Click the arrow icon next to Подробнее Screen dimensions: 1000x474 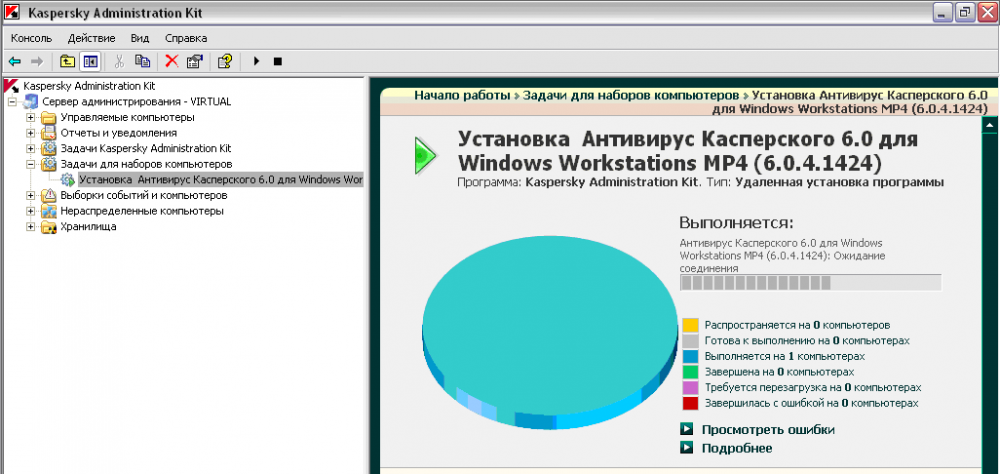pos(687,448)
